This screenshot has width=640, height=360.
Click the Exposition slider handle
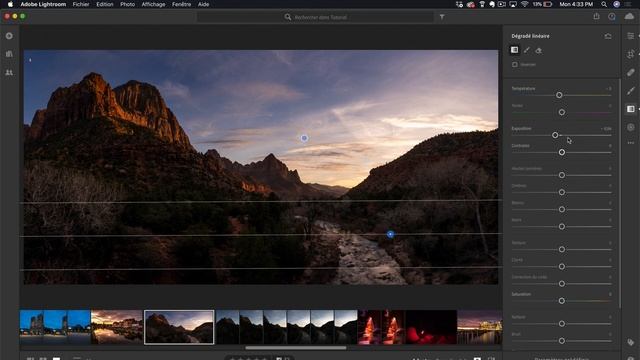point(555,135)
